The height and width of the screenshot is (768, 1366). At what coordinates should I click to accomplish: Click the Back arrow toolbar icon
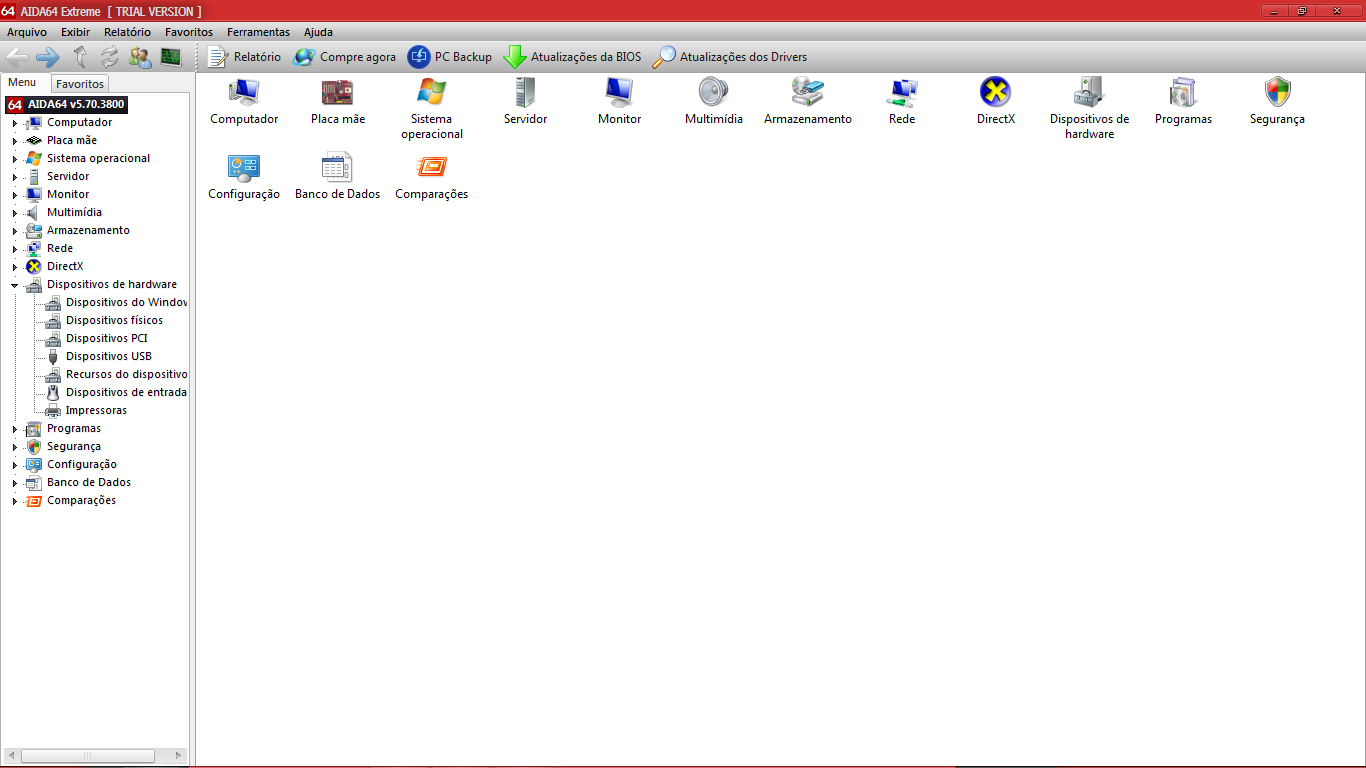pos(18,57)
